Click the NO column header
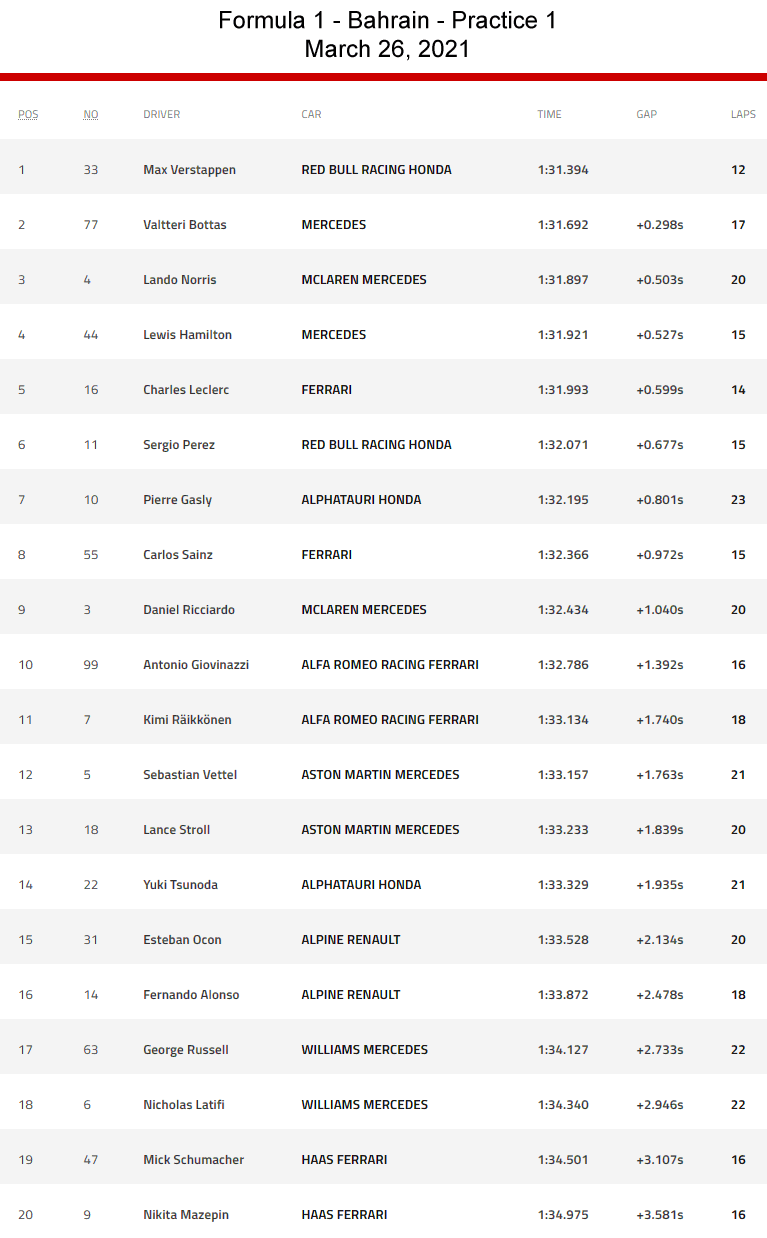 [x=91, y=114]
